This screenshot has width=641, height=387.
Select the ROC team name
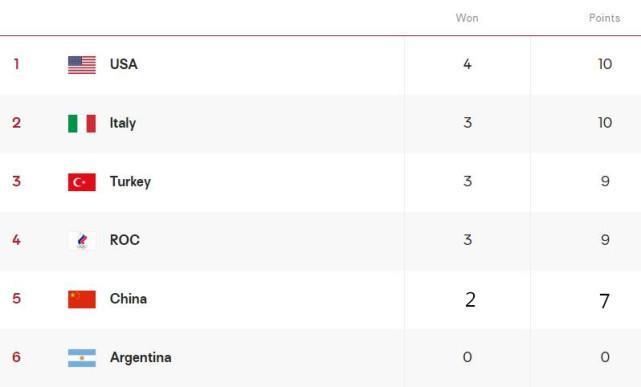(125, 240)
